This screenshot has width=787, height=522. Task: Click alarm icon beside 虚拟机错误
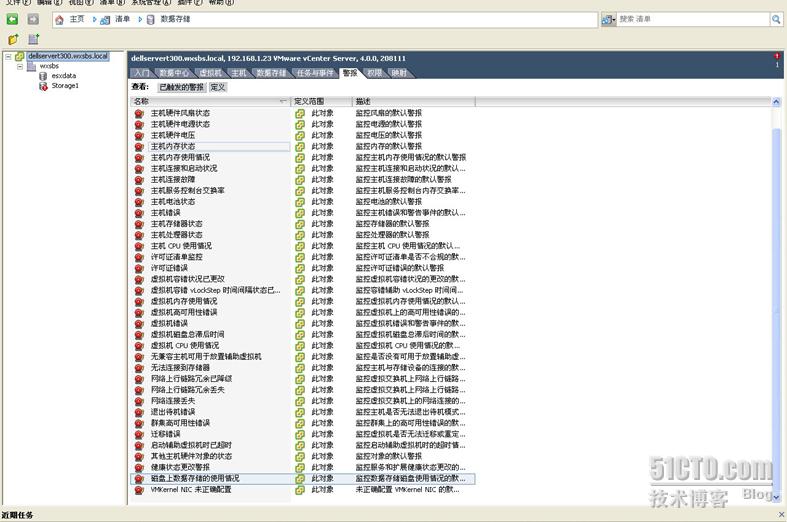point(139,324)
